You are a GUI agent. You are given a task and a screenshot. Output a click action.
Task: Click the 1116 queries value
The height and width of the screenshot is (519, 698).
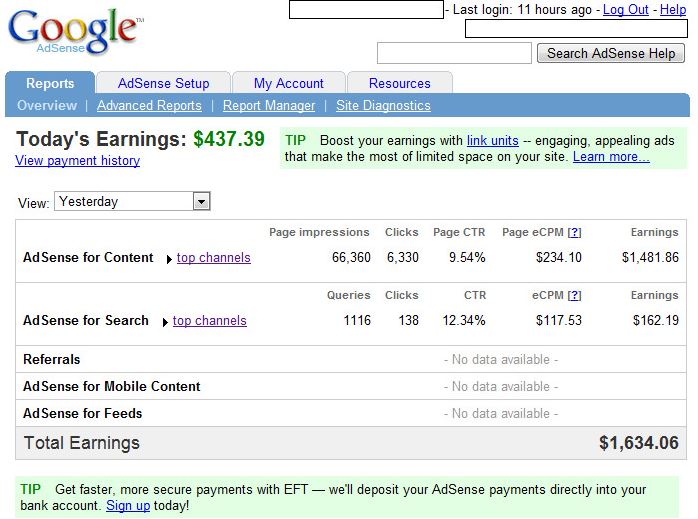click(357, 320)
